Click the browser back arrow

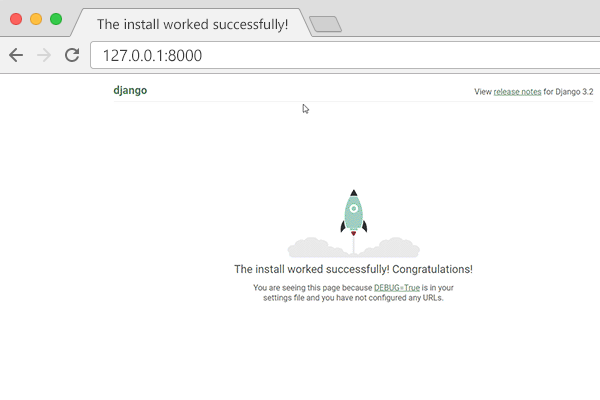pyautogui.click(x=16, y=55)
